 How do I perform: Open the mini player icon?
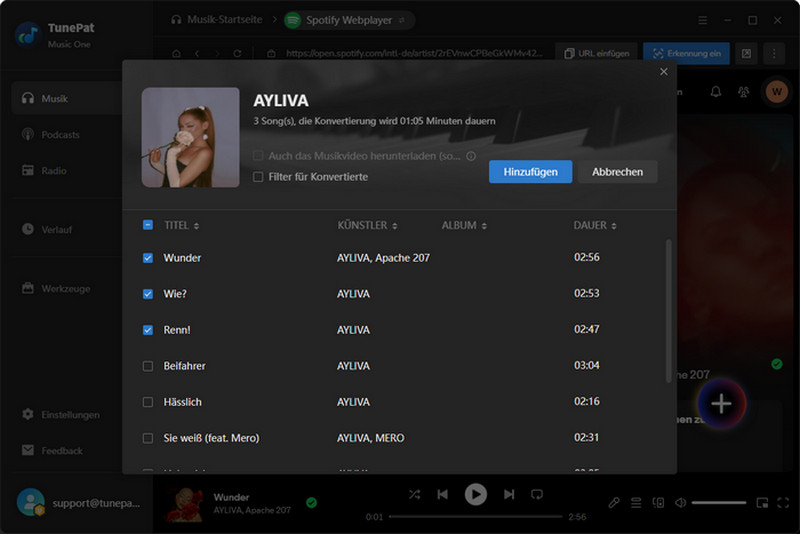(762, 503)
